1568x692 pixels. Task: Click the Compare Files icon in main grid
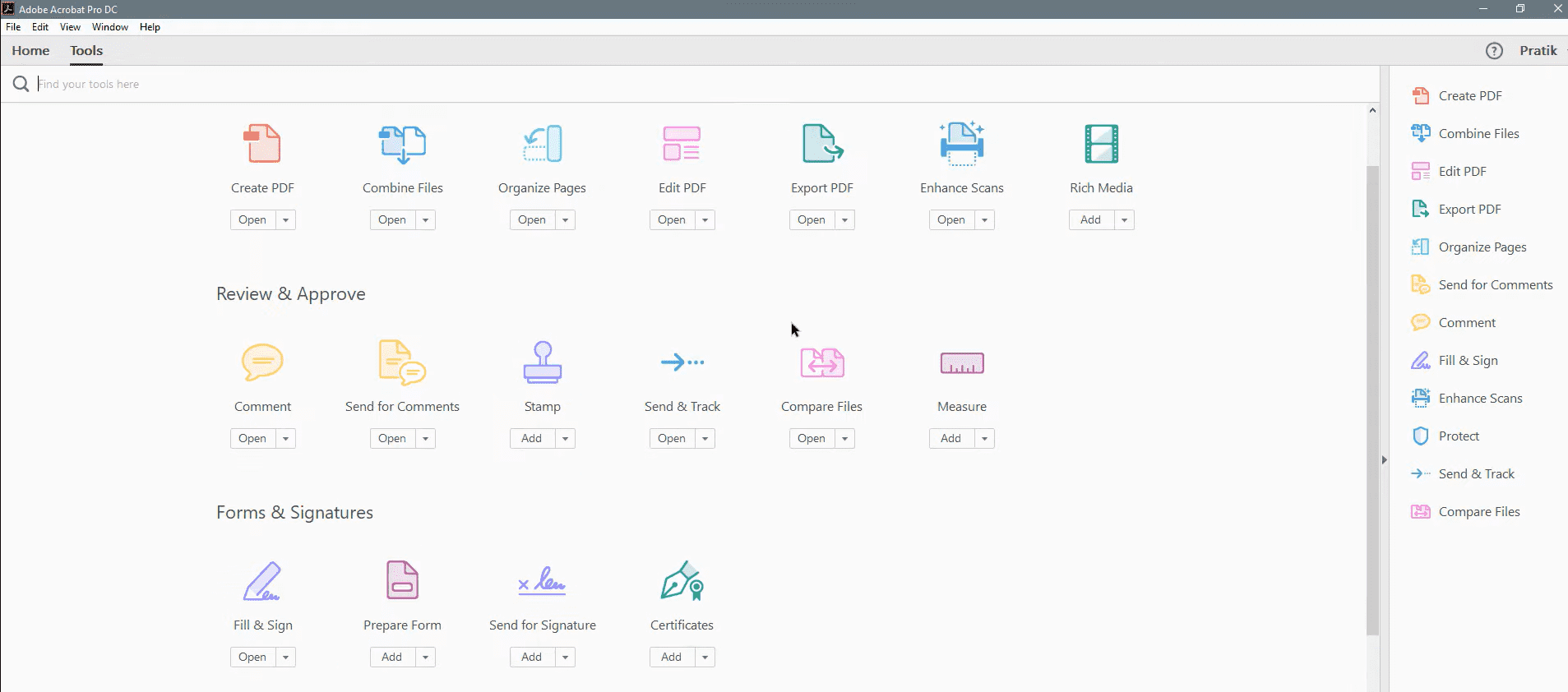click(822, 362)
